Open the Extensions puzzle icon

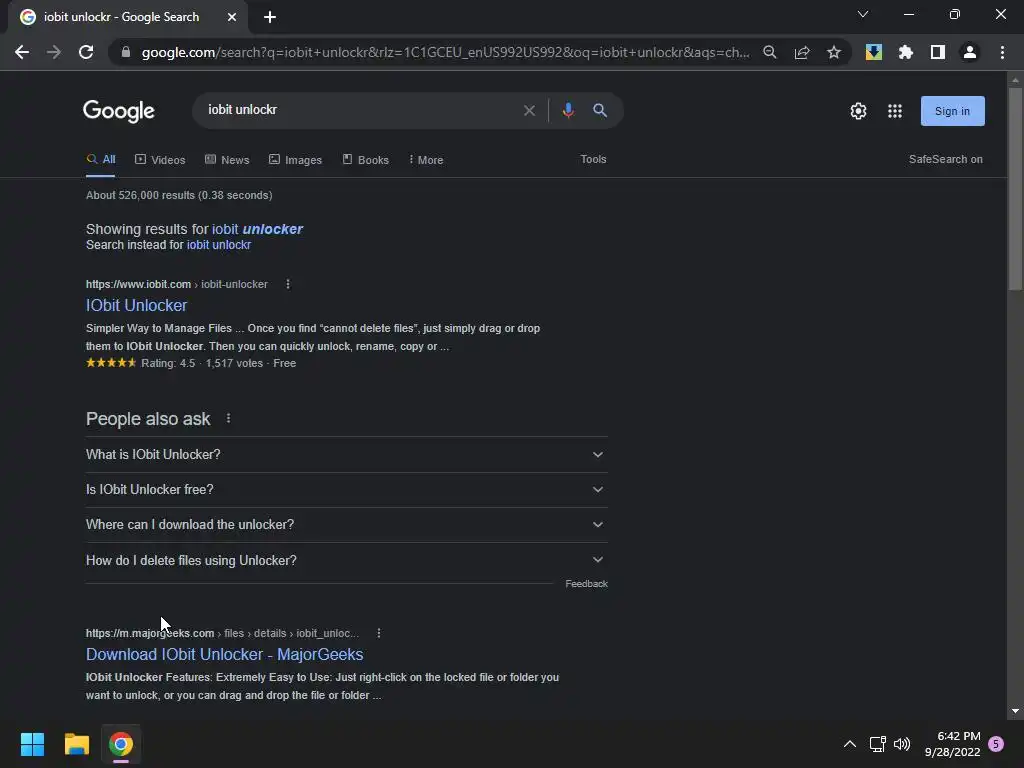tap(906, 52)
